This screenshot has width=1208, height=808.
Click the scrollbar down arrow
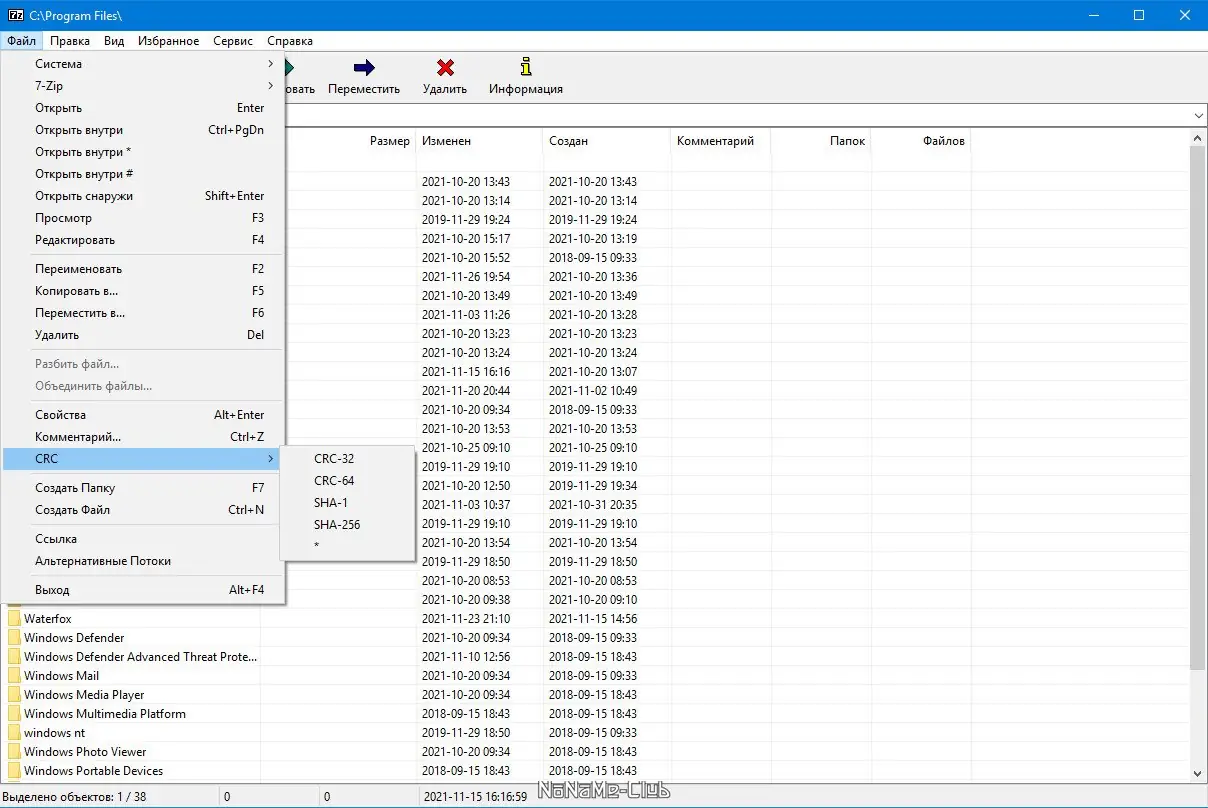pos(1198,773)
